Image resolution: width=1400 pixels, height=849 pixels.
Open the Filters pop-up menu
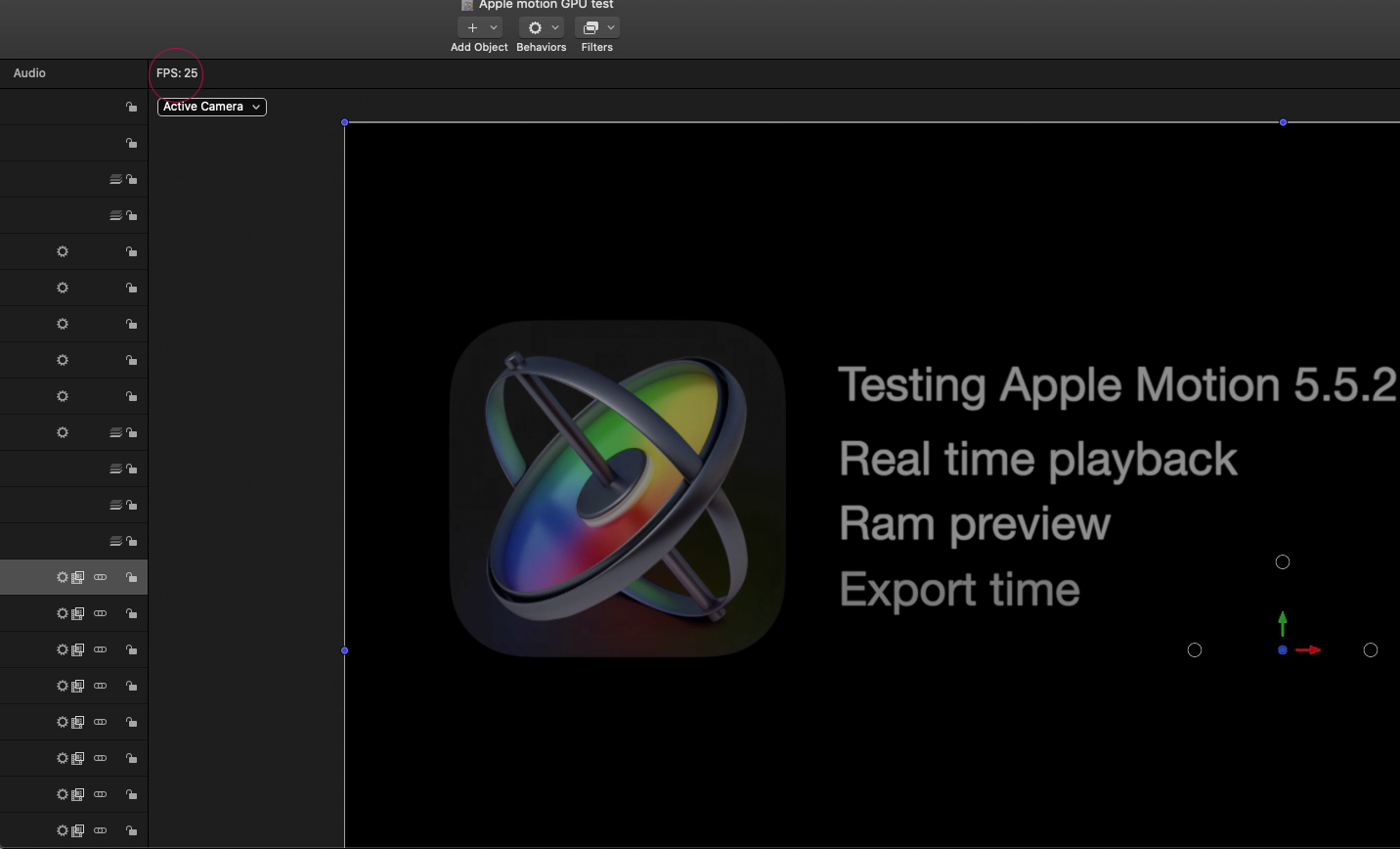tap(597, 27)
